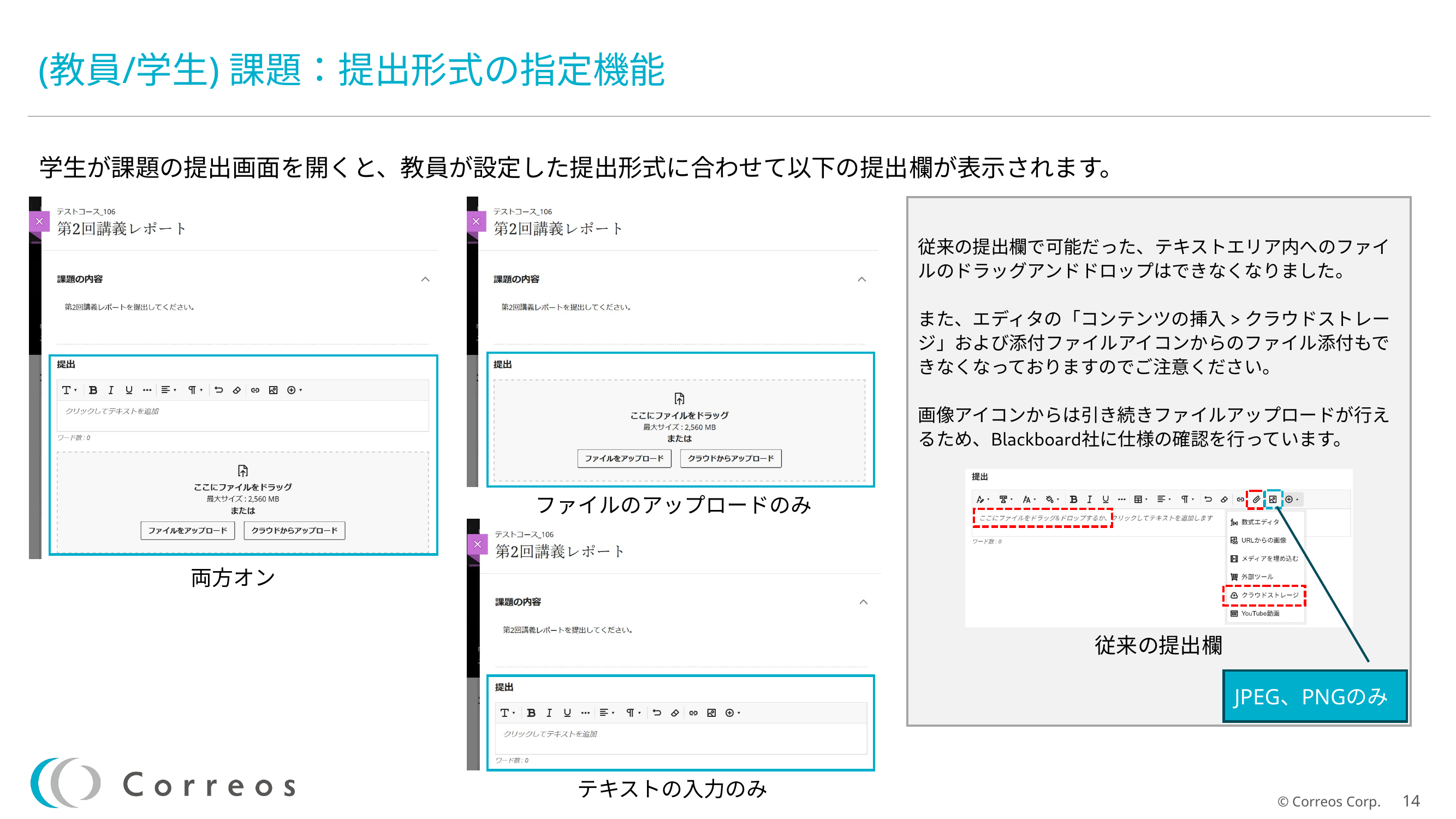Click the eraser icon in 従来の提出欄 toolbar
This screenshot has height=819, width=1456.
1225,499
